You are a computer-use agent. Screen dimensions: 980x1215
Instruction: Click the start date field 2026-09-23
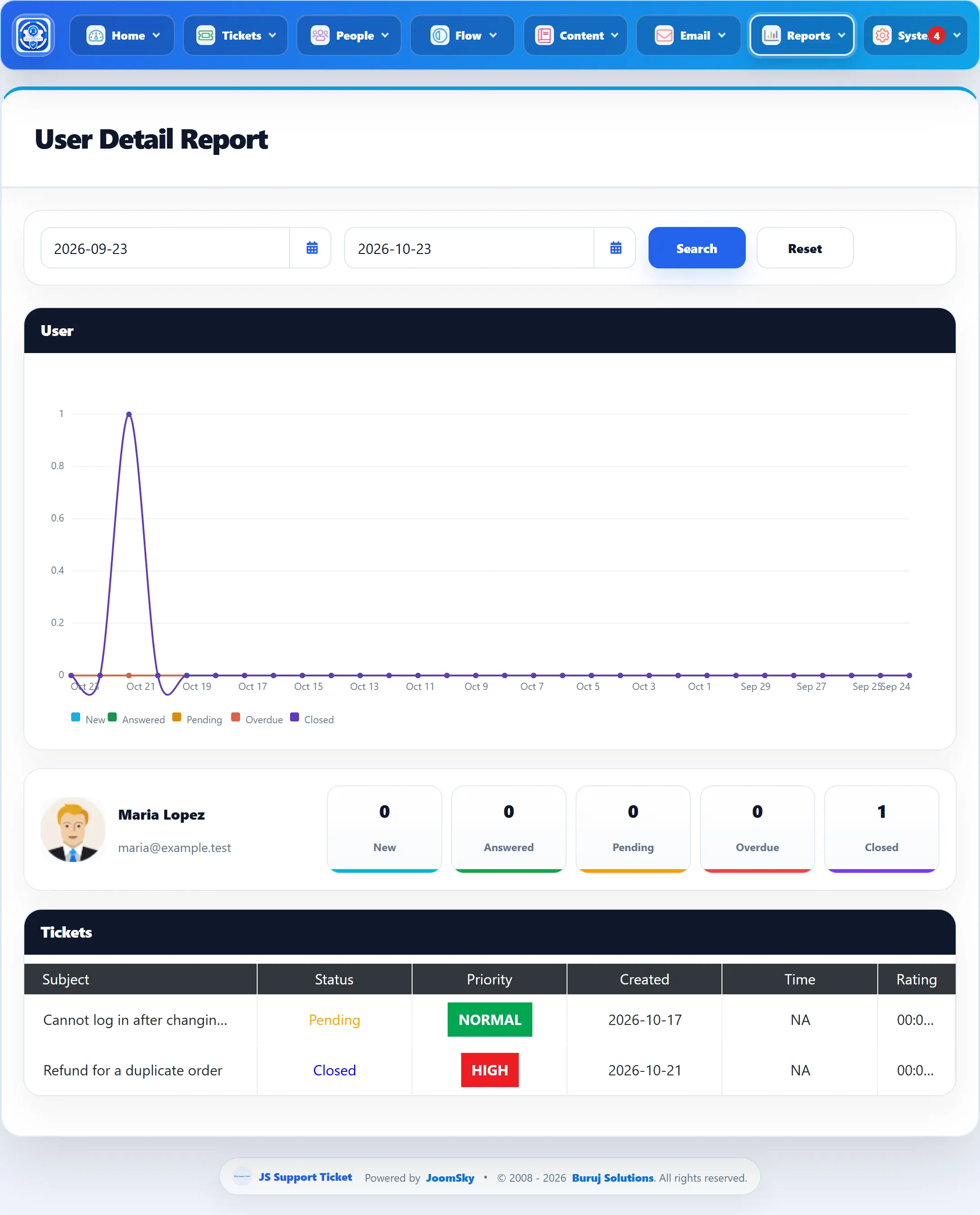point(165,248)
